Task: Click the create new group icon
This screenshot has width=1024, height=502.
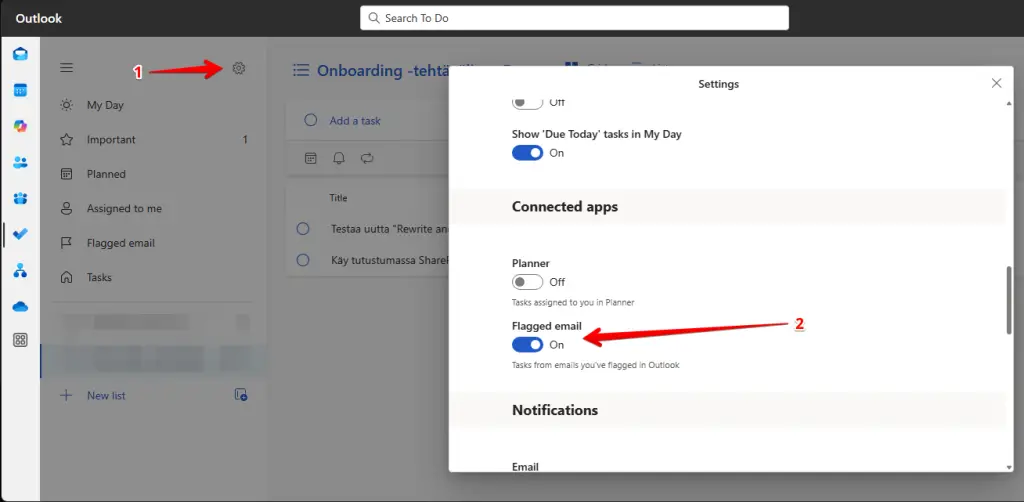Action: (240, 395)
